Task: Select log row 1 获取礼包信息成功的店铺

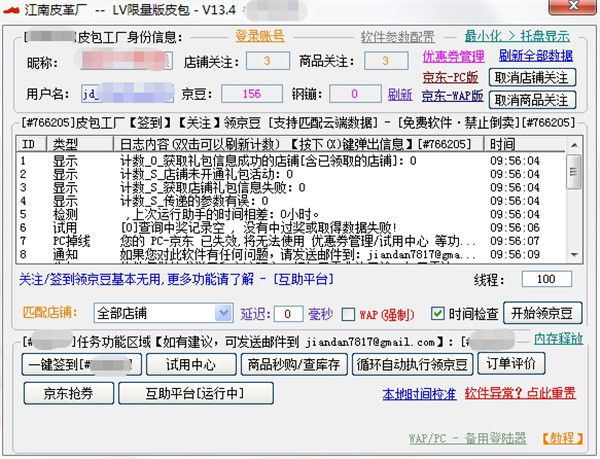Action: point(291,161)
